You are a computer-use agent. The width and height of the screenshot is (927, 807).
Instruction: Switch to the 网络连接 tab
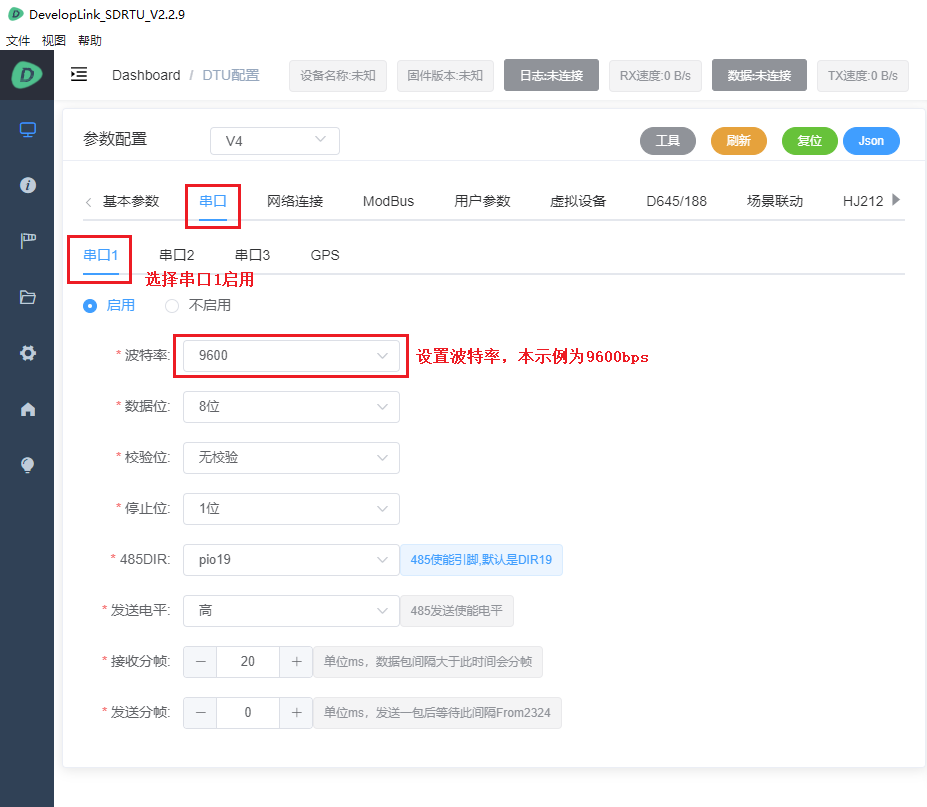click(x=295, y=201)
